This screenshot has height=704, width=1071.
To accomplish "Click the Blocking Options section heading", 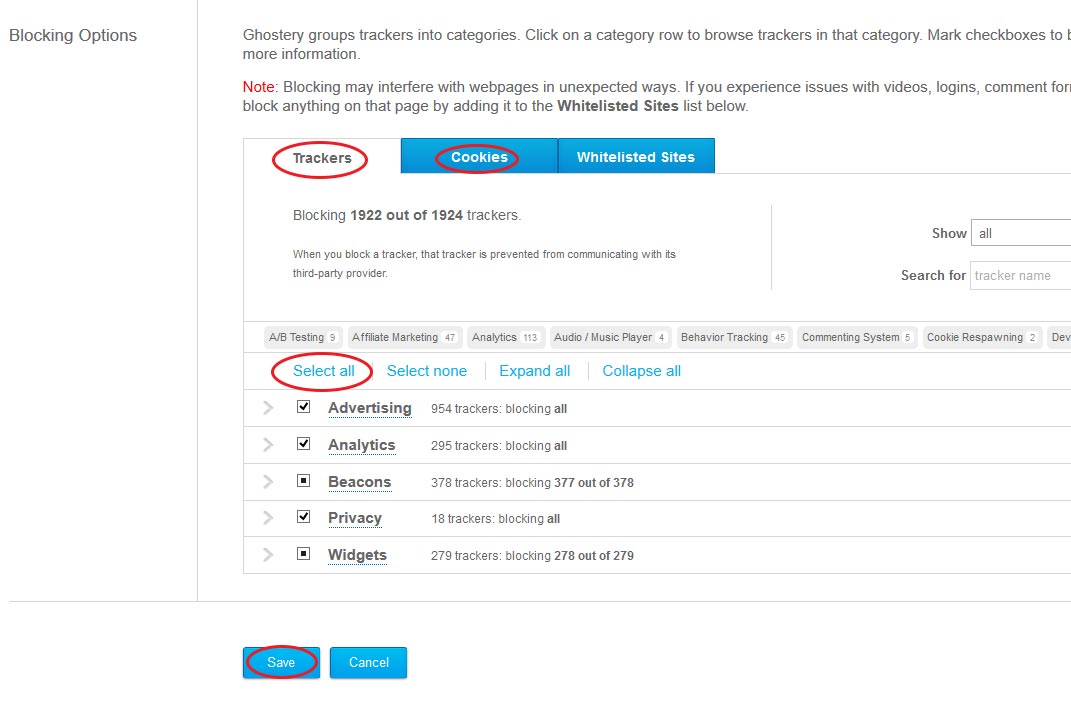I will [73, 36].
